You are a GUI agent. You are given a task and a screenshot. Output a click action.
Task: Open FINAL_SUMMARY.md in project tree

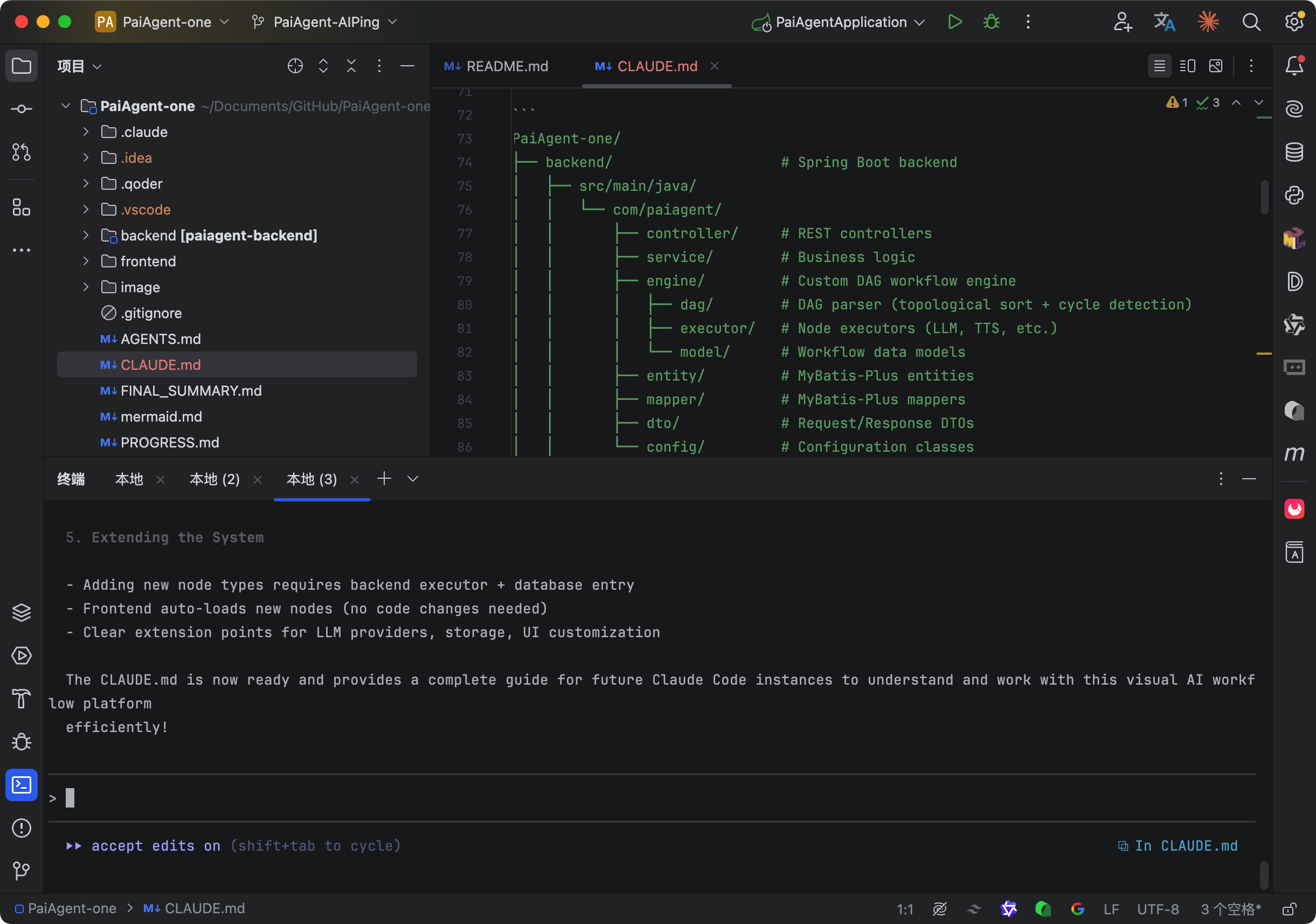click(190, 391)
